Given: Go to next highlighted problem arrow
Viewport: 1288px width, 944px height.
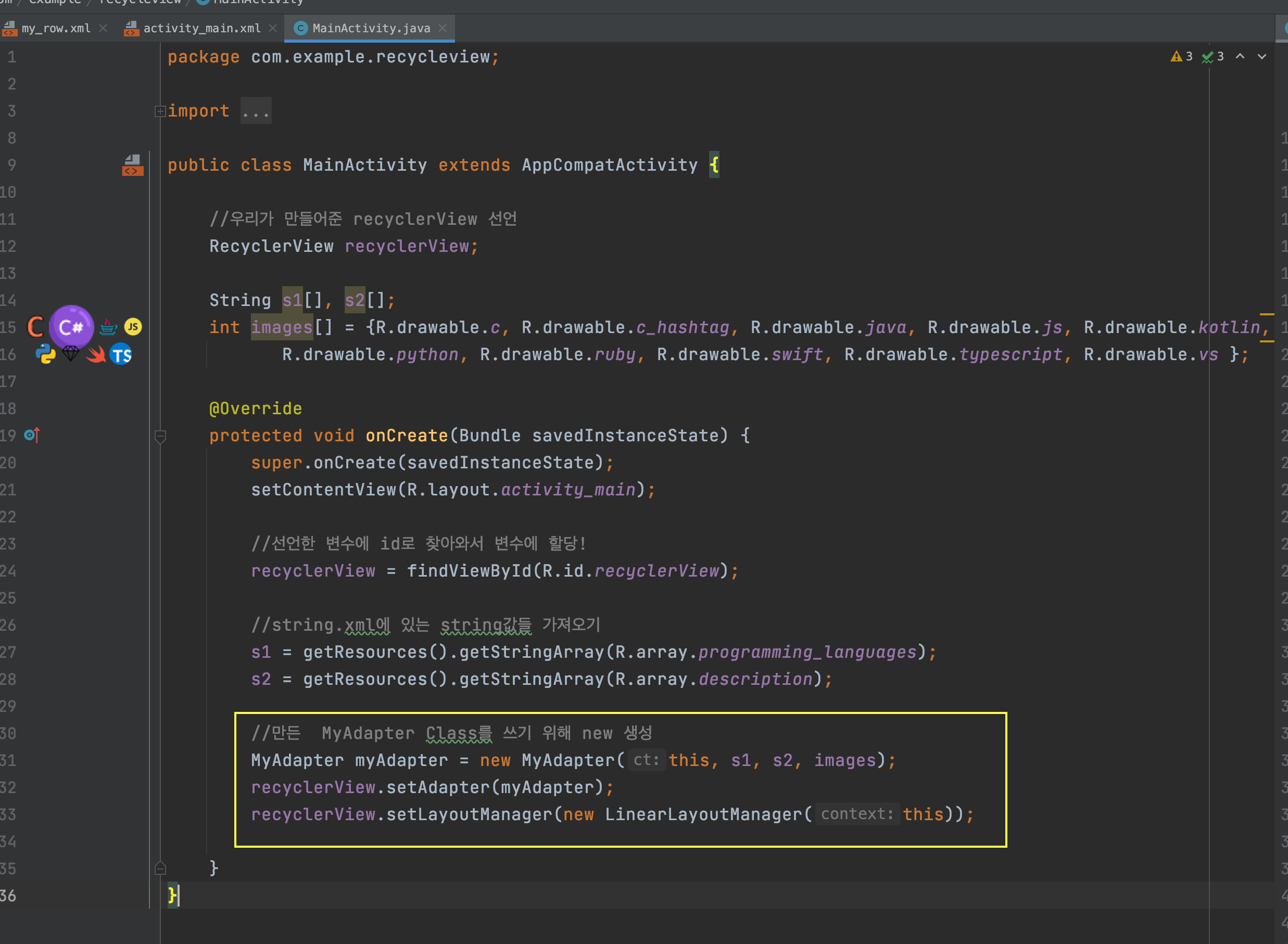Looking at the screenshot, I should click(1261, 57).
